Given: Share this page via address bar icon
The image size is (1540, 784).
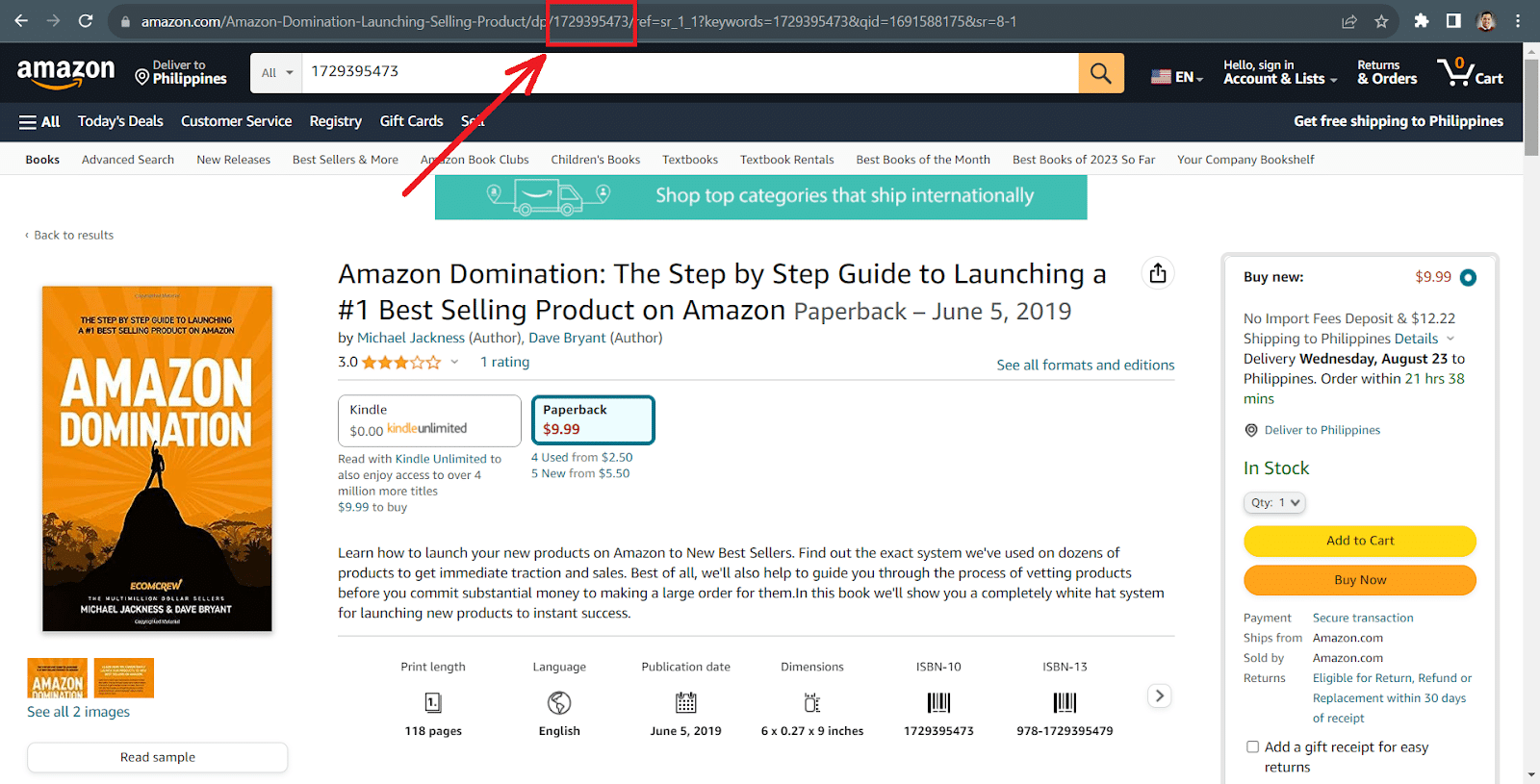Looking at the screenshot, I should tap(1349, 21).
